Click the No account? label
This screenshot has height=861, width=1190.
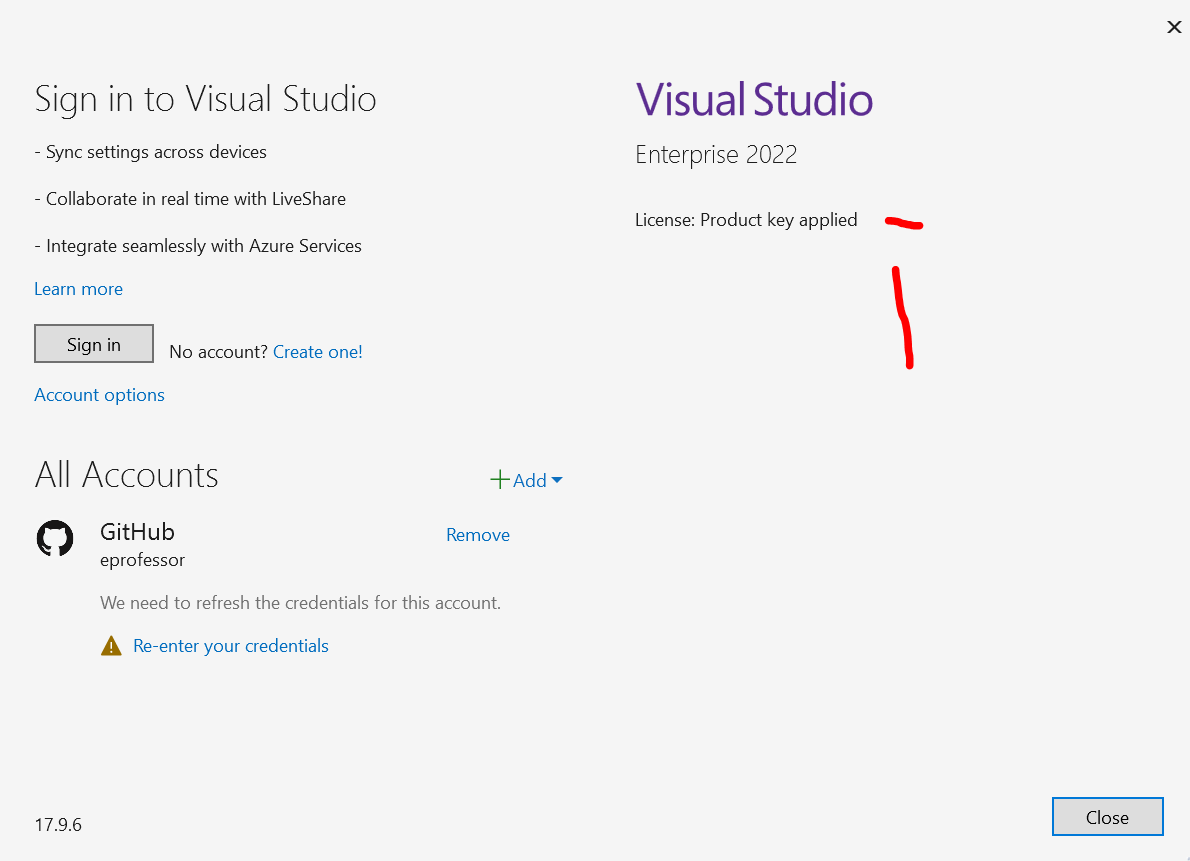219,352
